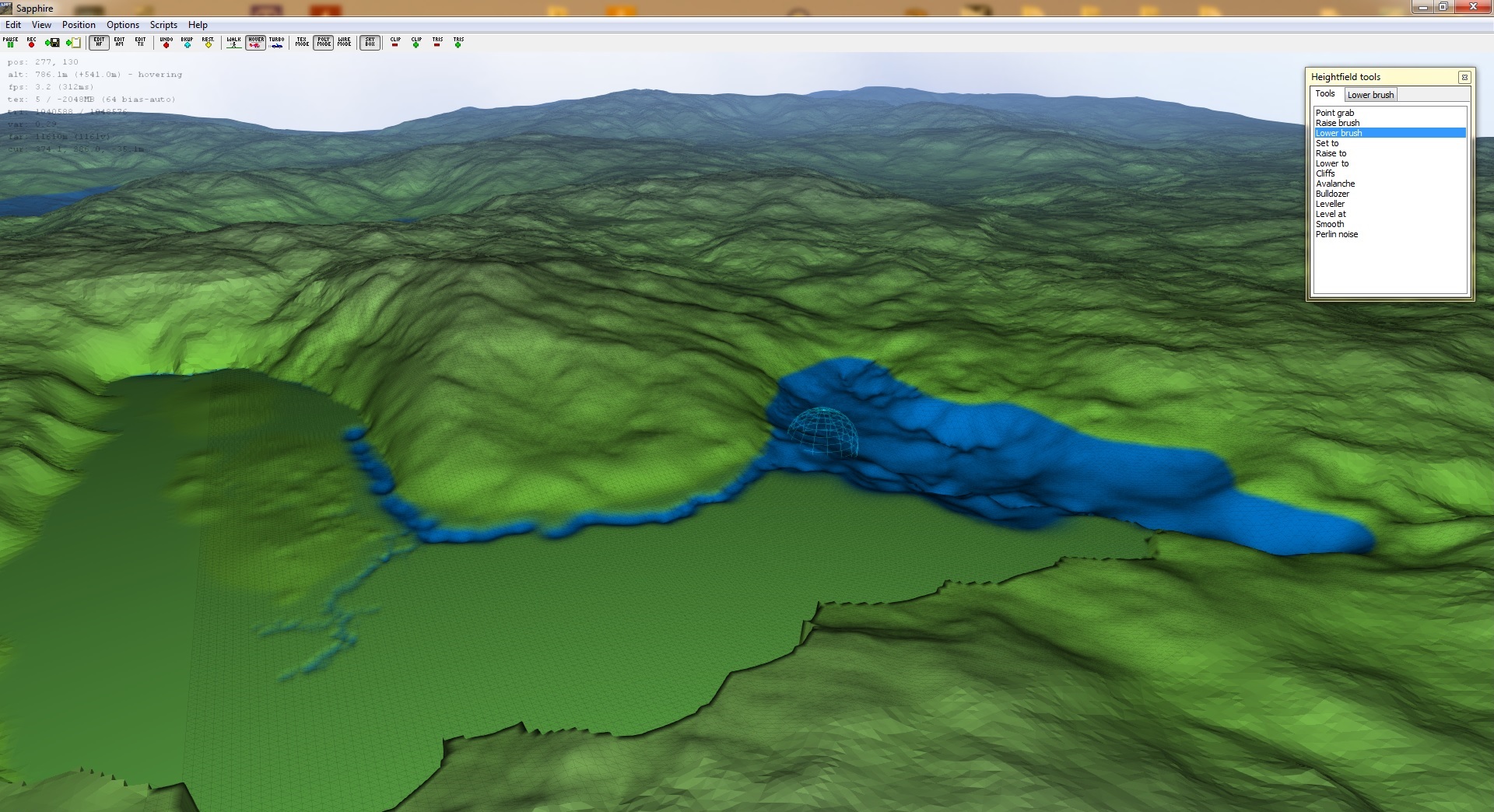The height and width of the screenshot is (812, 1494).
Task: Choose the Perlin noise tool
Action: [1337, 234]
